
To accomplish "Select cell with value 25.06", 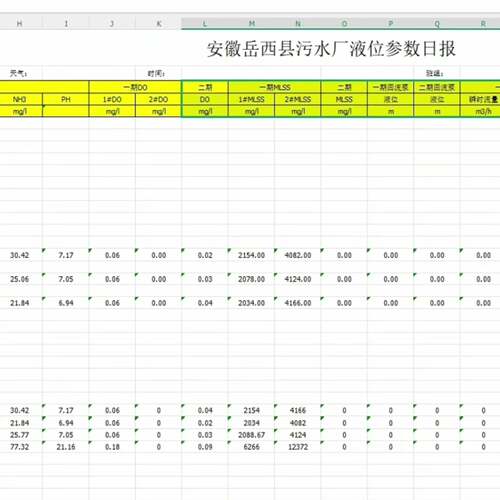I will [19, 279].
